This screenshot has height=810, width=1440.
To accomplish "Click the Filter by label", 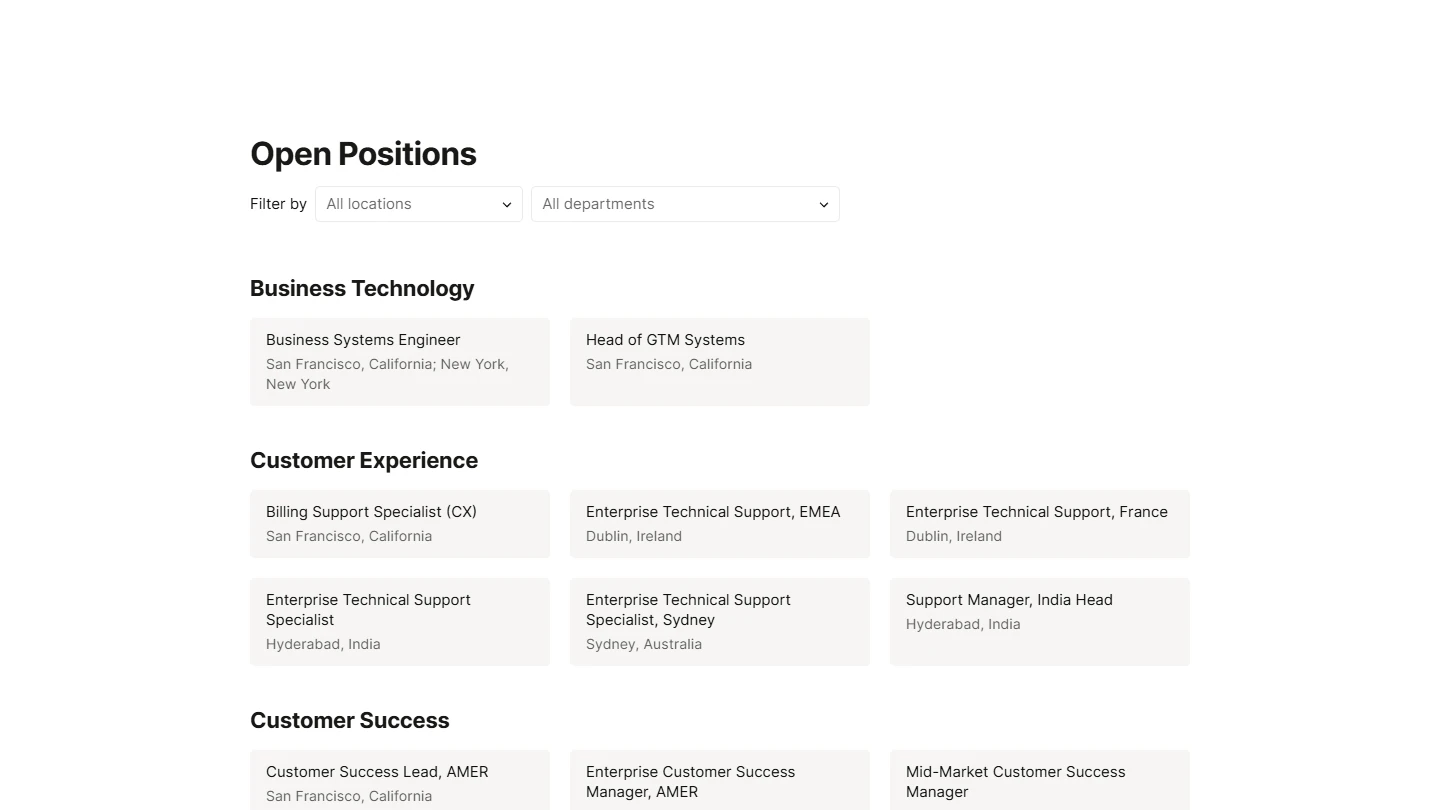I will coord(278,204).
